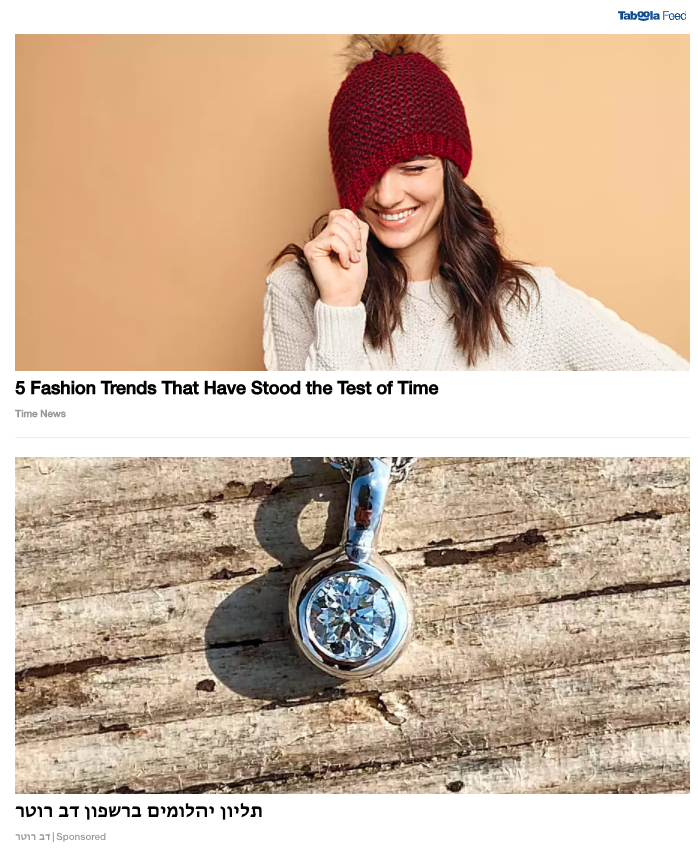This screenshot has width=698, height=851.
Task: Click the woman's smiling face
Action: point(402,195)
